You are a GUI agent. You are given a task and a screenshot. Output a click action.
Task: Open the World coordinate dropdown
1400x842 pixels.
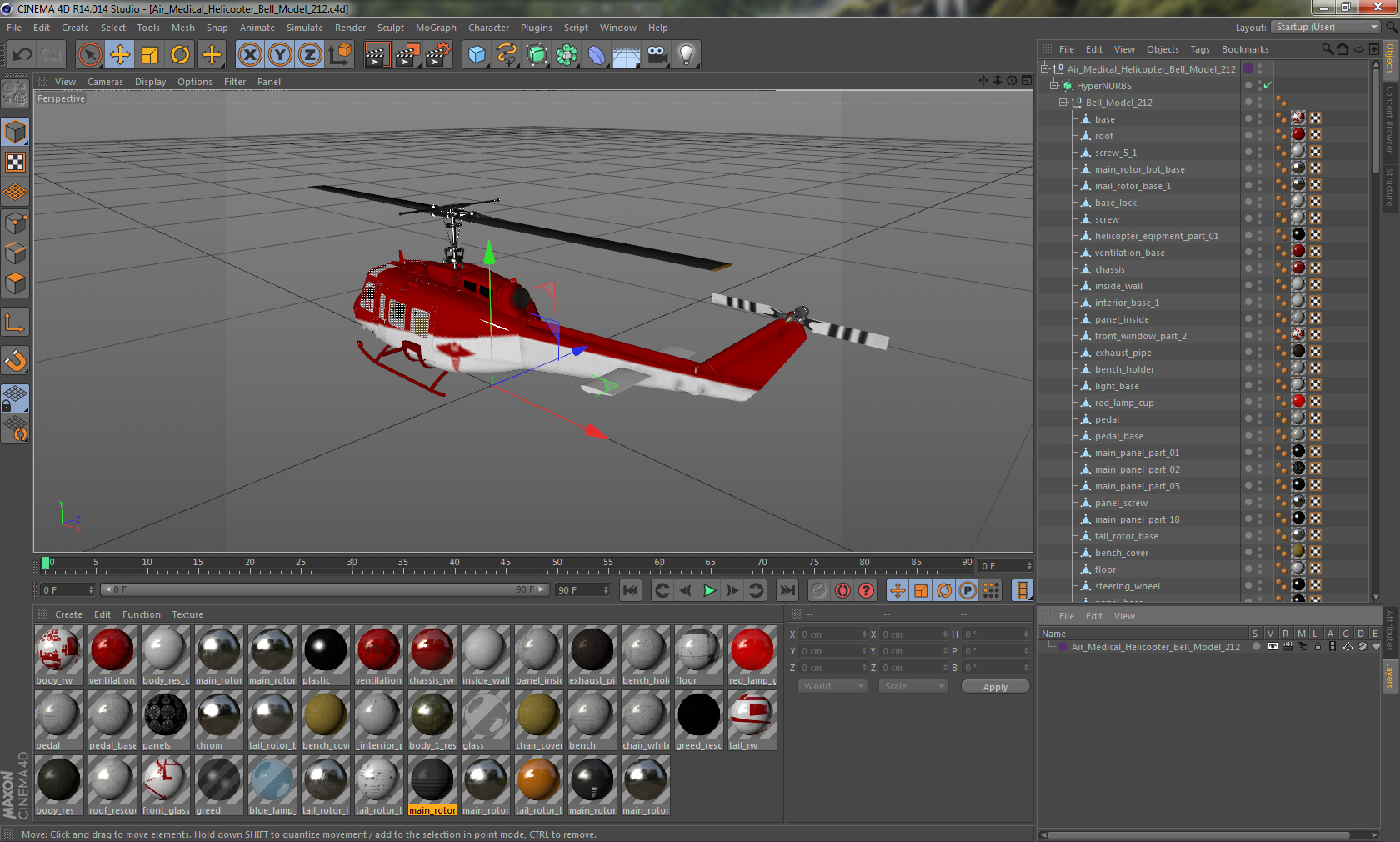[833, 686]
